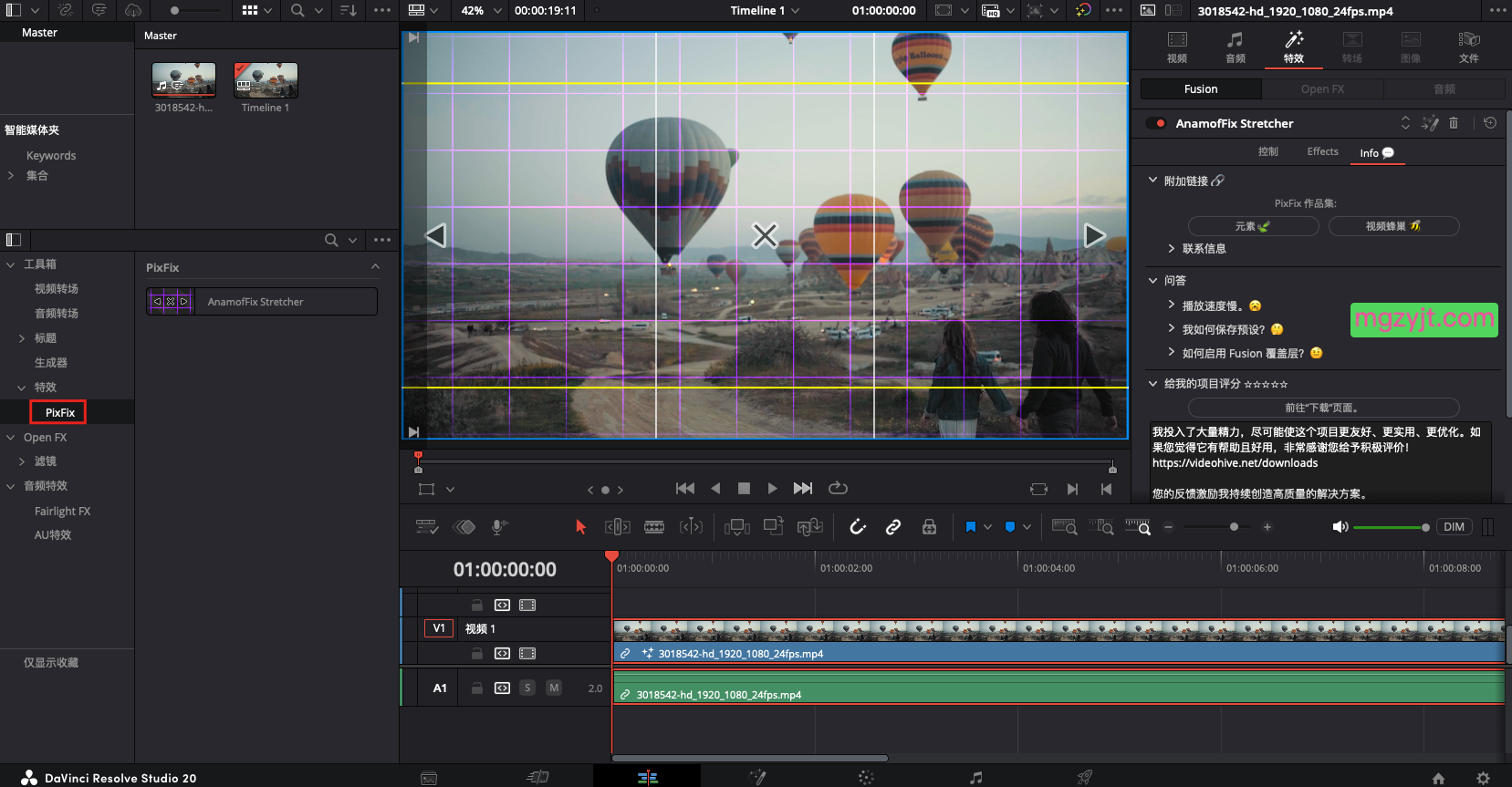The image size is (1512, 787).
Task: Solo audio track A1 with S button
Action: point(527,688)
